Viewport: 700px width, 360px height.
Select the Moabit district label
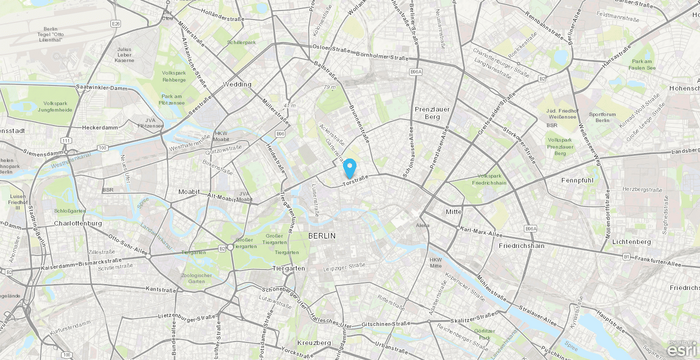click(188, 192)
